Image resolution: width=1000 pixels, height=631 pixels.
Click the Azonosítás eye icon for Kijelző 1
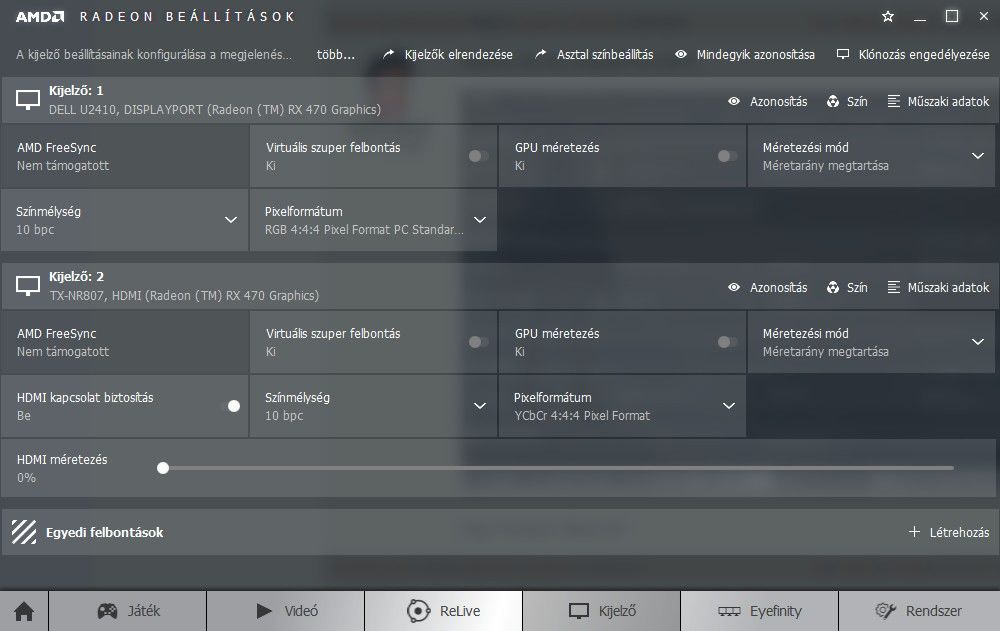pos(734,101)
